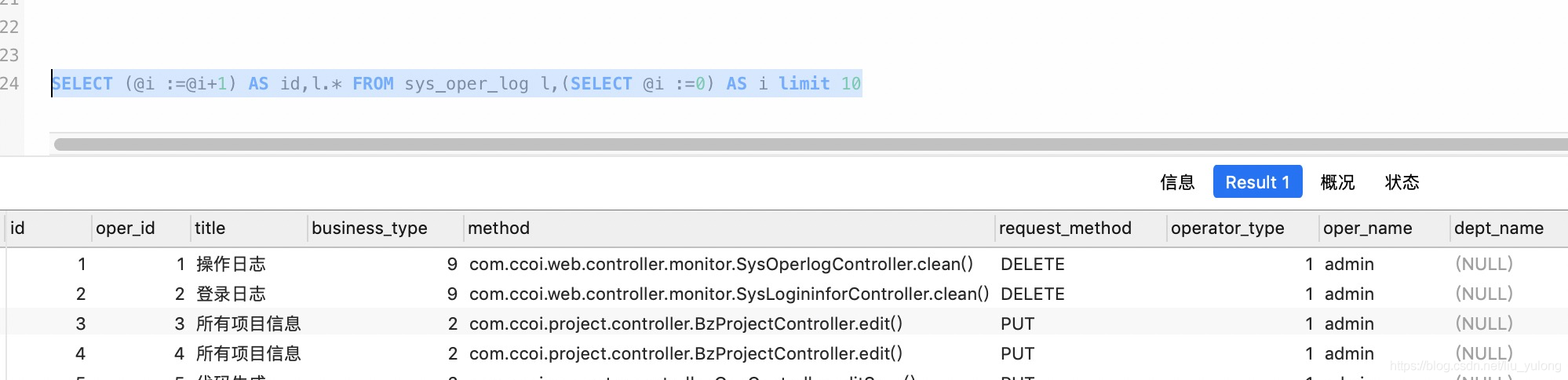Sort by the oper_id column header
Viewport: 1568px width, 380px height.
pyautogui.click(x=125, y=228)
